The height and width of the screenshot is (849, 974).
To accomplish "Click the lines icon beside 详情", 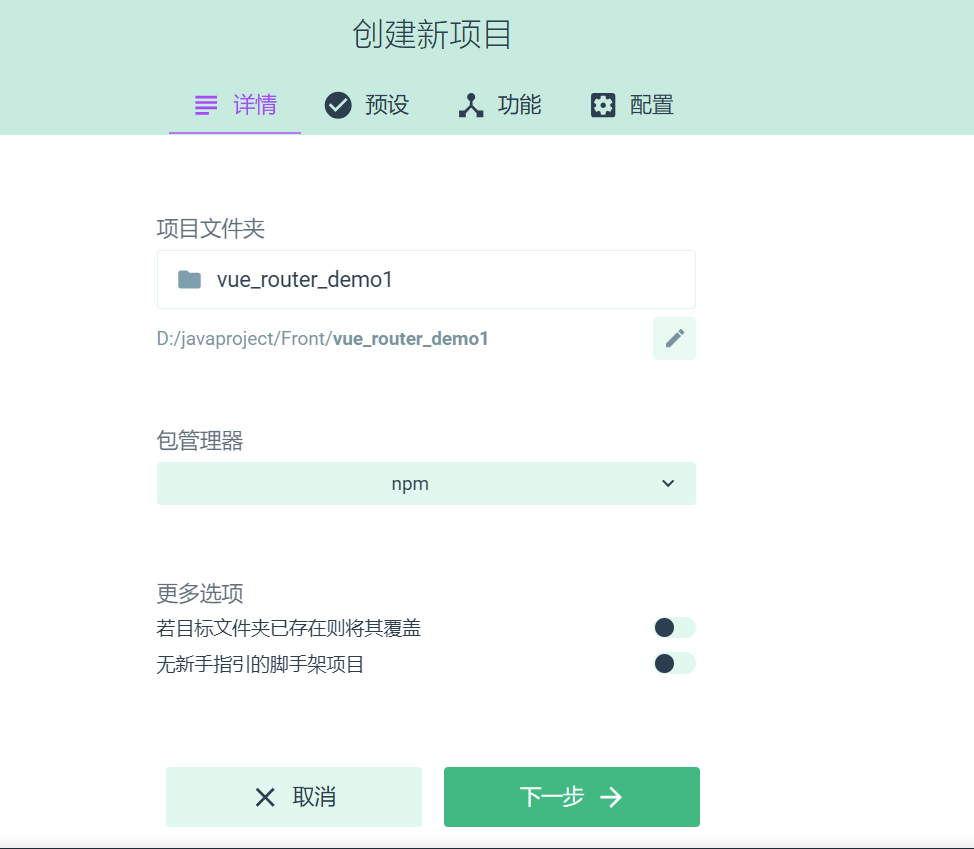I will pyautogui.click(x=206, y=105).
